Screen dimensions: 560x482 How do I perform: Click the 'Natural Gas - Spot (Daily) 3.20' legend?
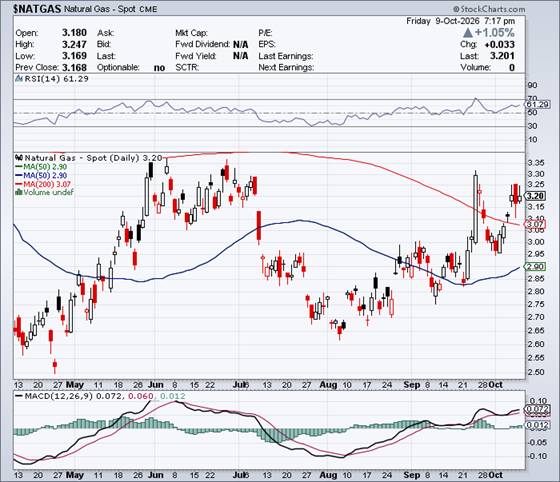point(94,158)
